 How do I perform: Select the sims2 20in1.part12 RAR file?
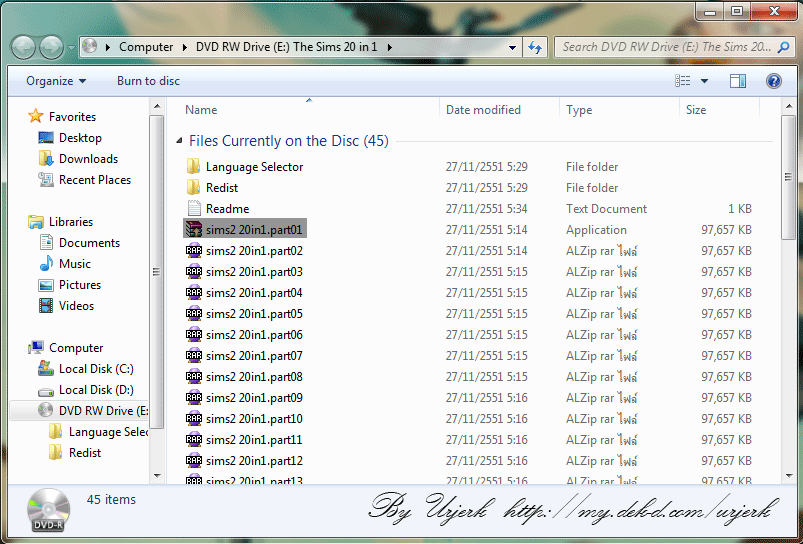[x=245, y=461]
